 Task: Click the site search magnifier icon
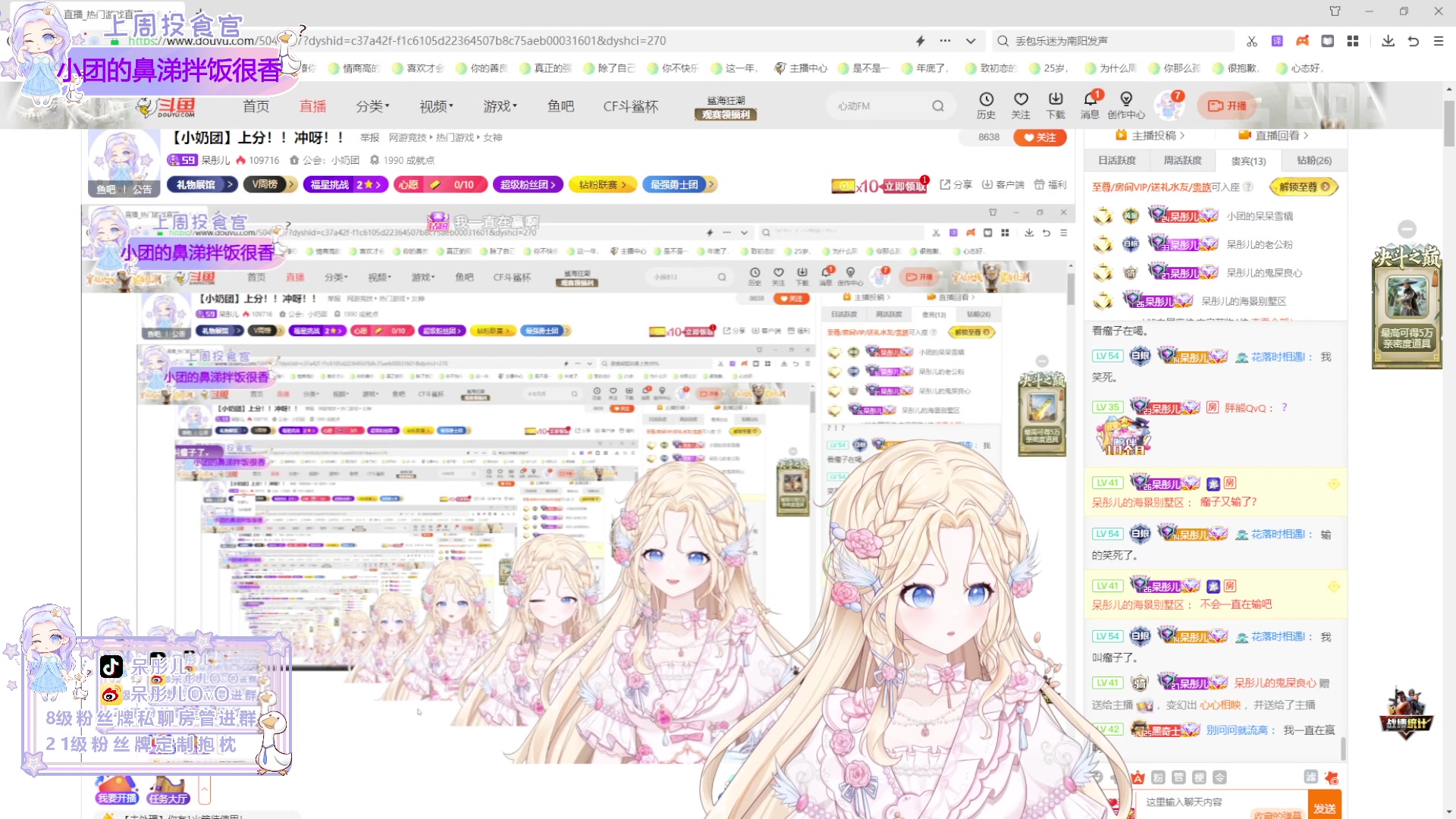pyautogui.click(x=938, y=106)
